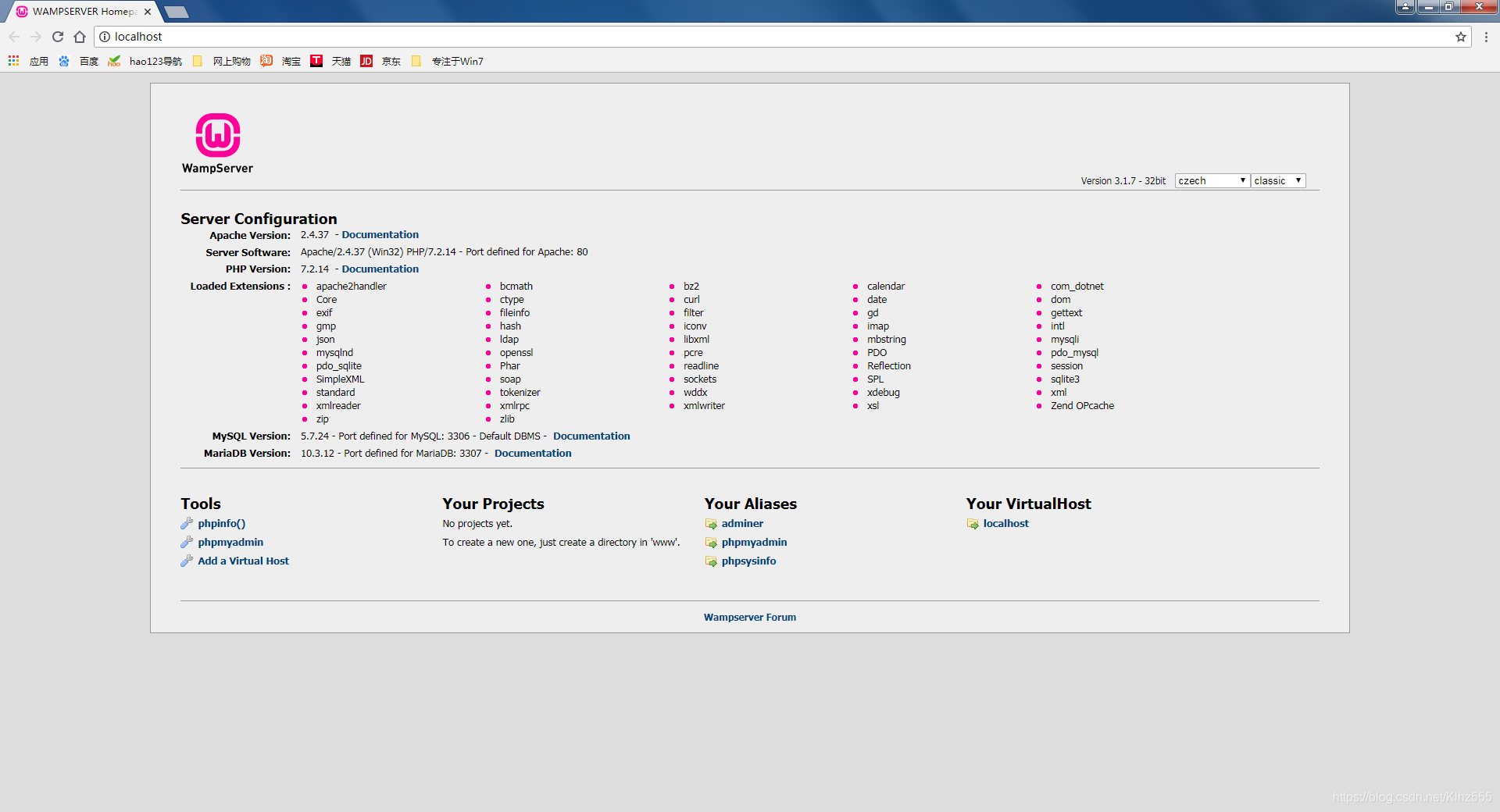Click folder icon beside phpsysinfo alias
The image size is (1500, 812).
coord(711,561)
